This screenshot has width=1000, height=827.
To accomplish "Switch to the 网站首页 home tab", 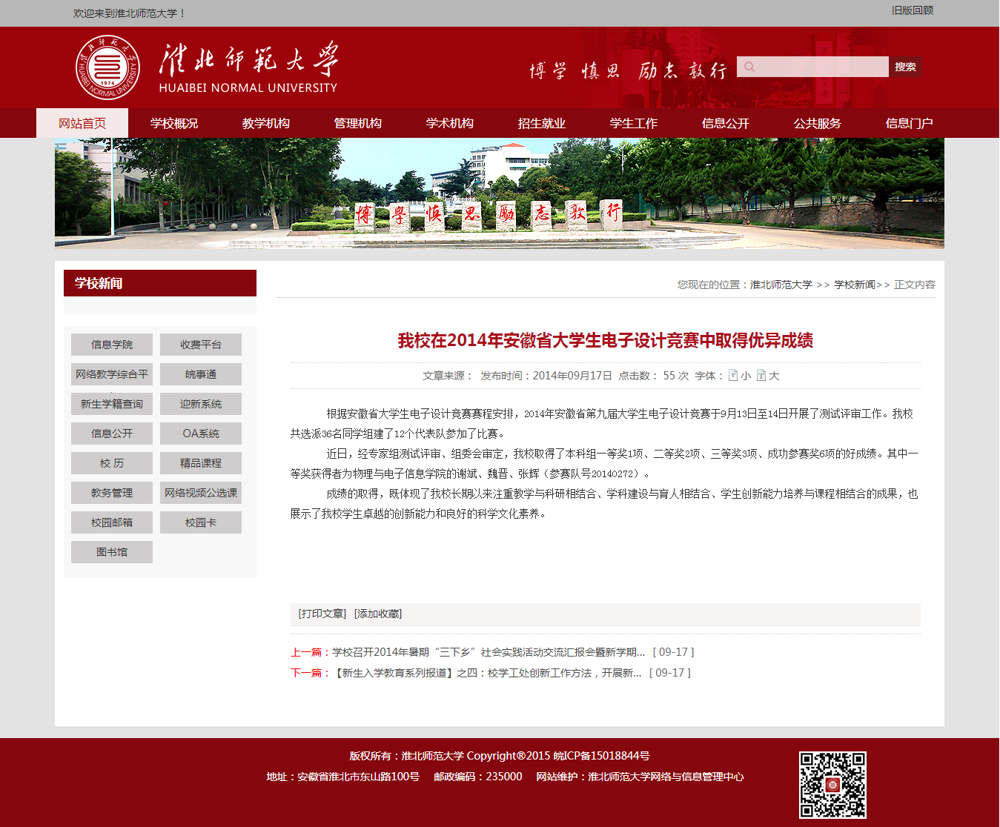I will (82, 123).
